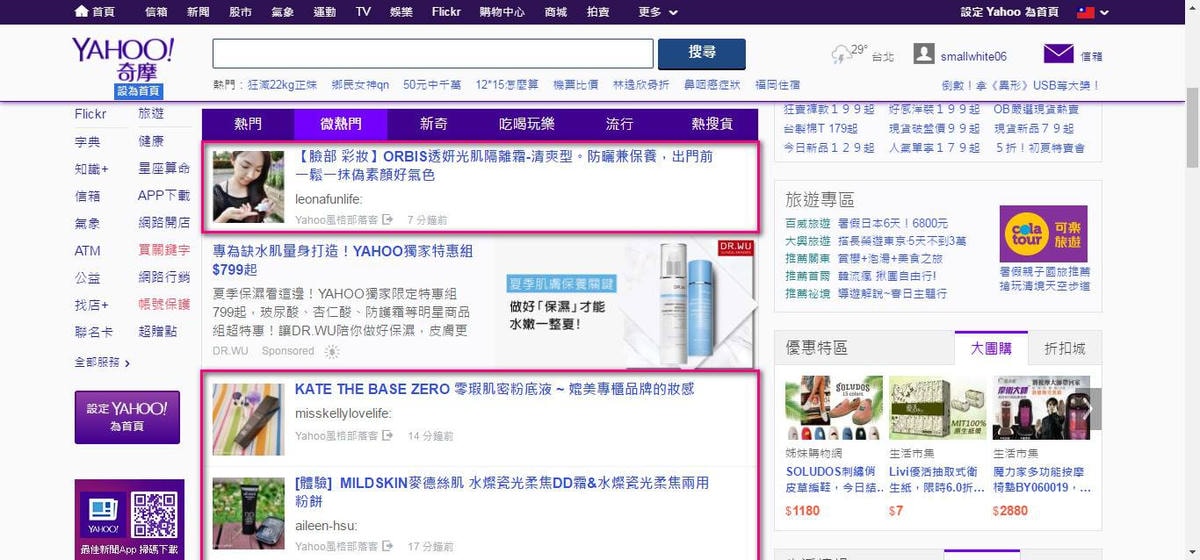Viewport: 1200px width, 560px height.
Task: Click the SOLUDOS shoes product thumbnail
Action: pyautogui.click(x=826, y=408)
